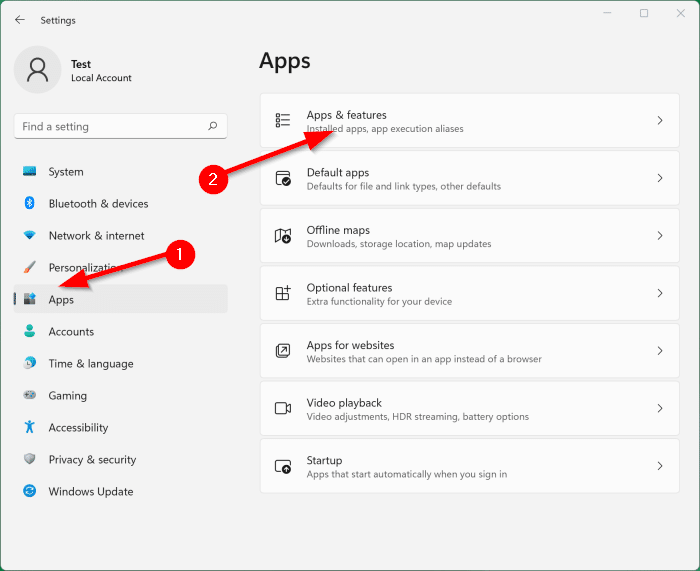The width and height of the screenshot is (700, 571).
Task: Select the Personalization paintbrush icon
Action: (29, 267)
